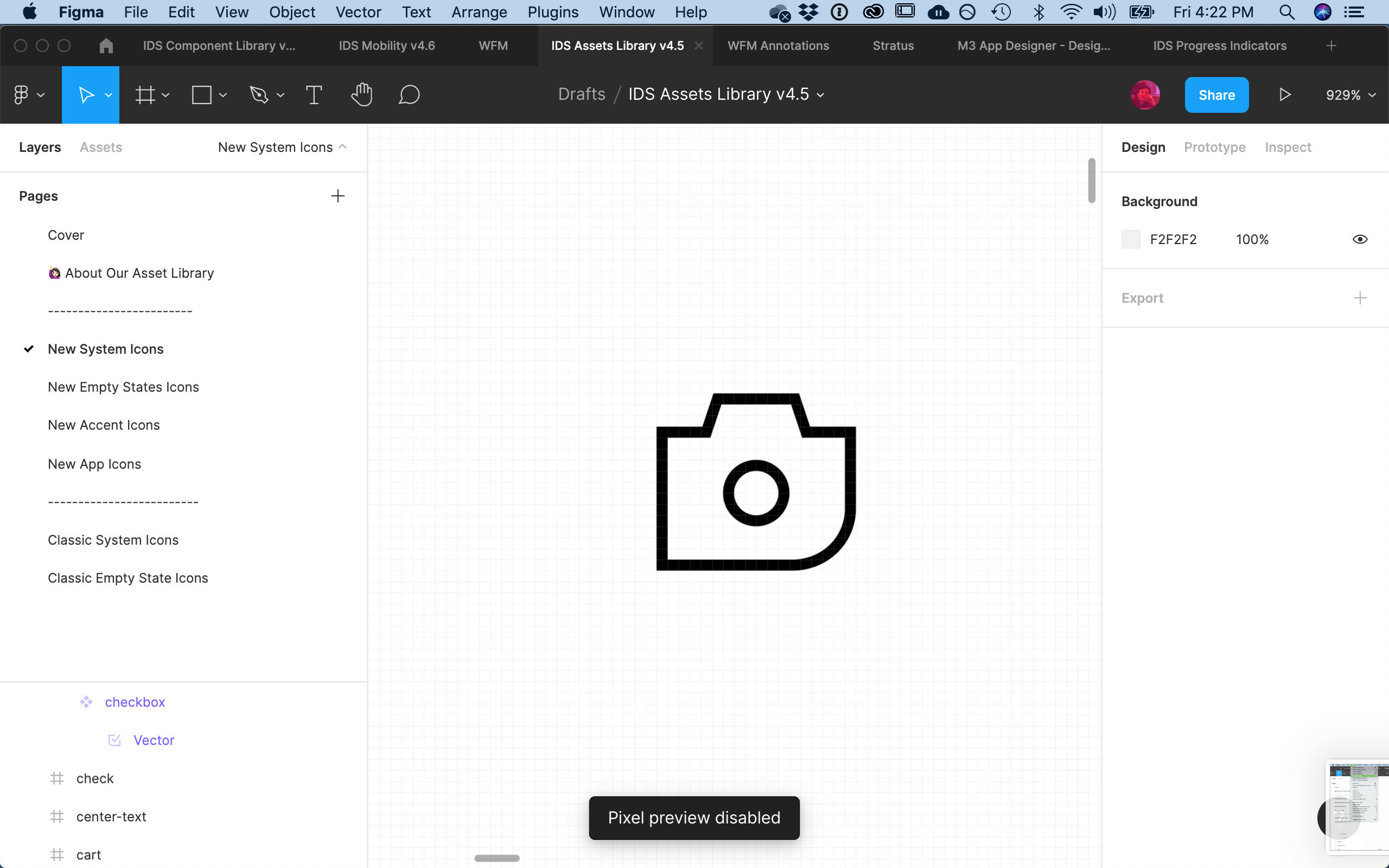Open the volume control in menu bar
Screen dimensions: 1389x868
point(1104,12)
